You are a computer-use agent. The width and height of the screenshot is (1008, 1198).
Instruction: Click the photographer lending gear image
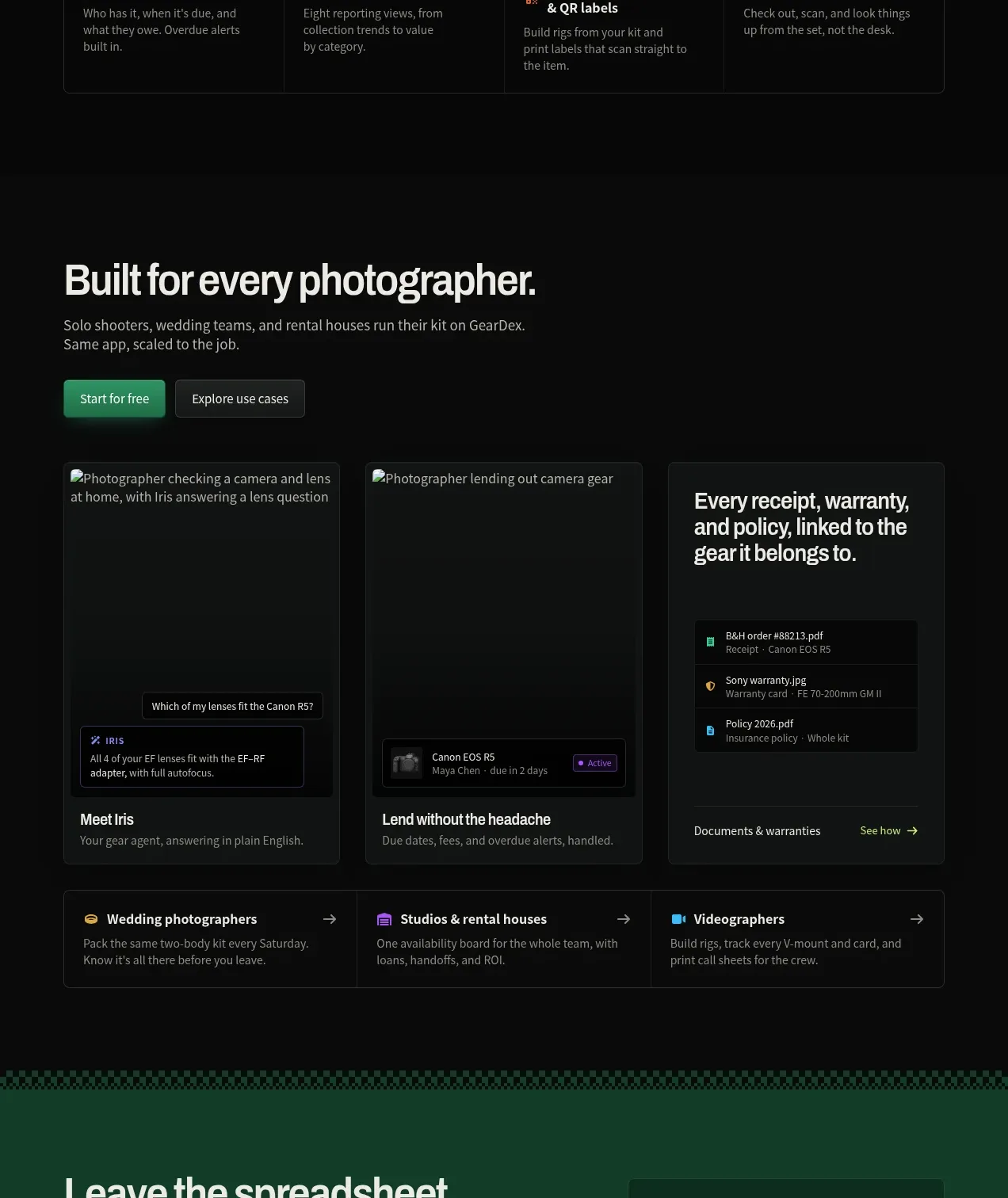click(503, 632)
